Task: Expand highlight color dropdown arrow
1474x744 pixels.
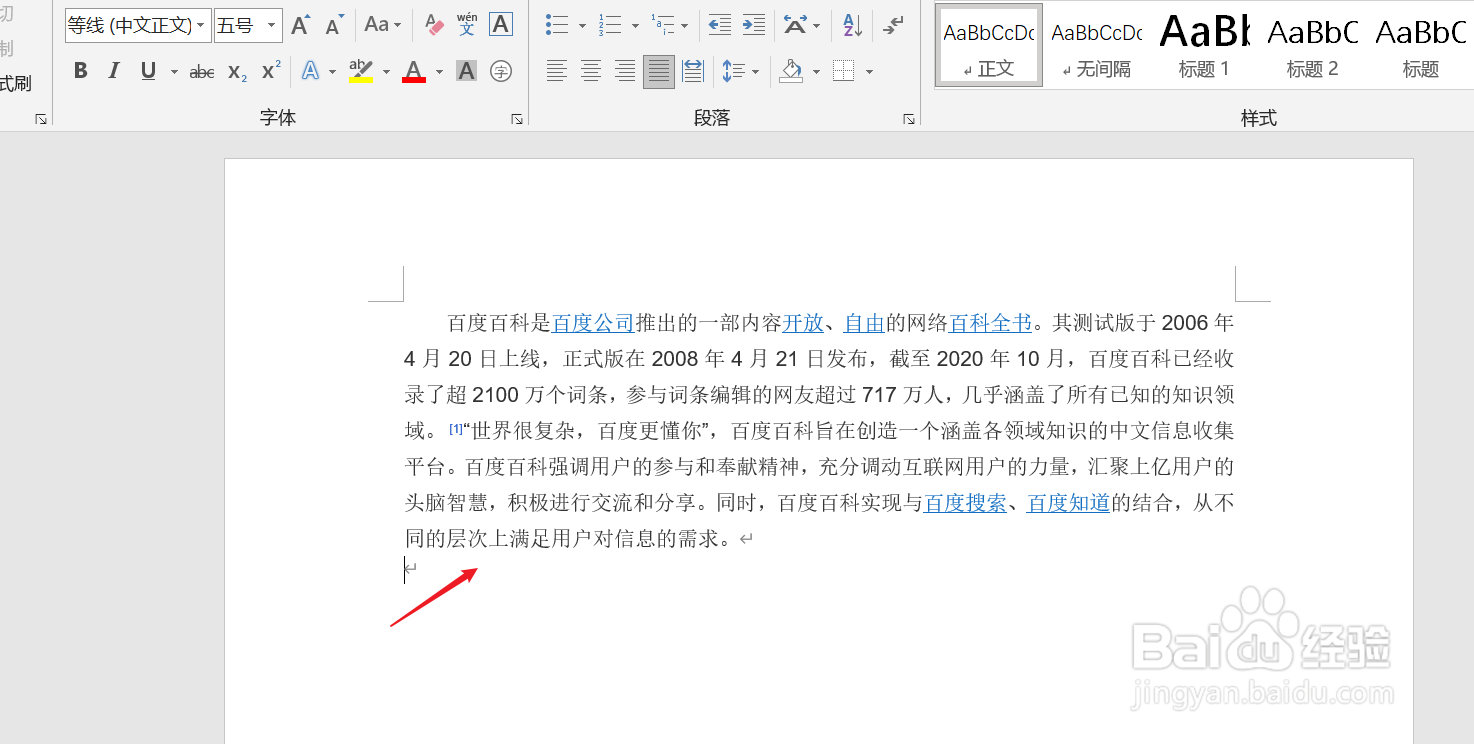Action: (x=386, y=72)
